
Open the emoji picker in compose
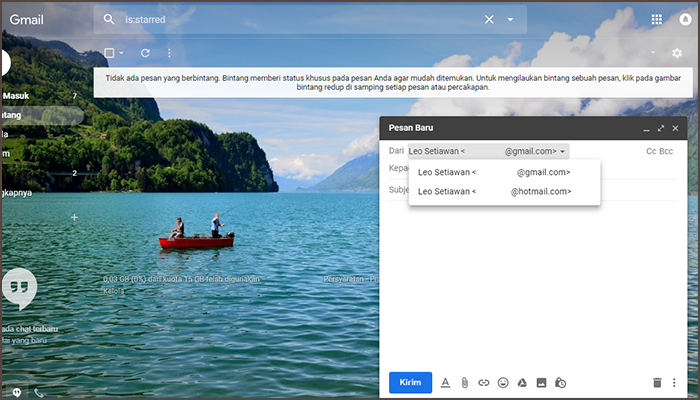coord(503,382)
